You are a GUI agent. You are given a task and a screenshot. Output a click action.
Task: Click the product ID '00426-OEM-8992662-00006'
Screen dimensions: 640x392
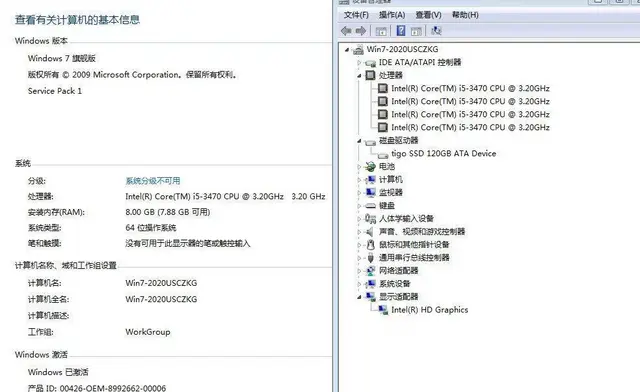(113, 388)
